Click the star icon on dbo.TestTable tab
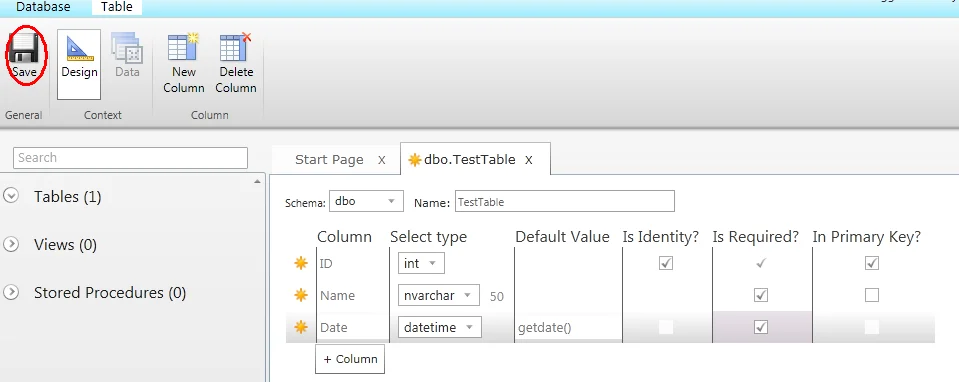Viewport: 959px width, 382px height. pos(415,160)
